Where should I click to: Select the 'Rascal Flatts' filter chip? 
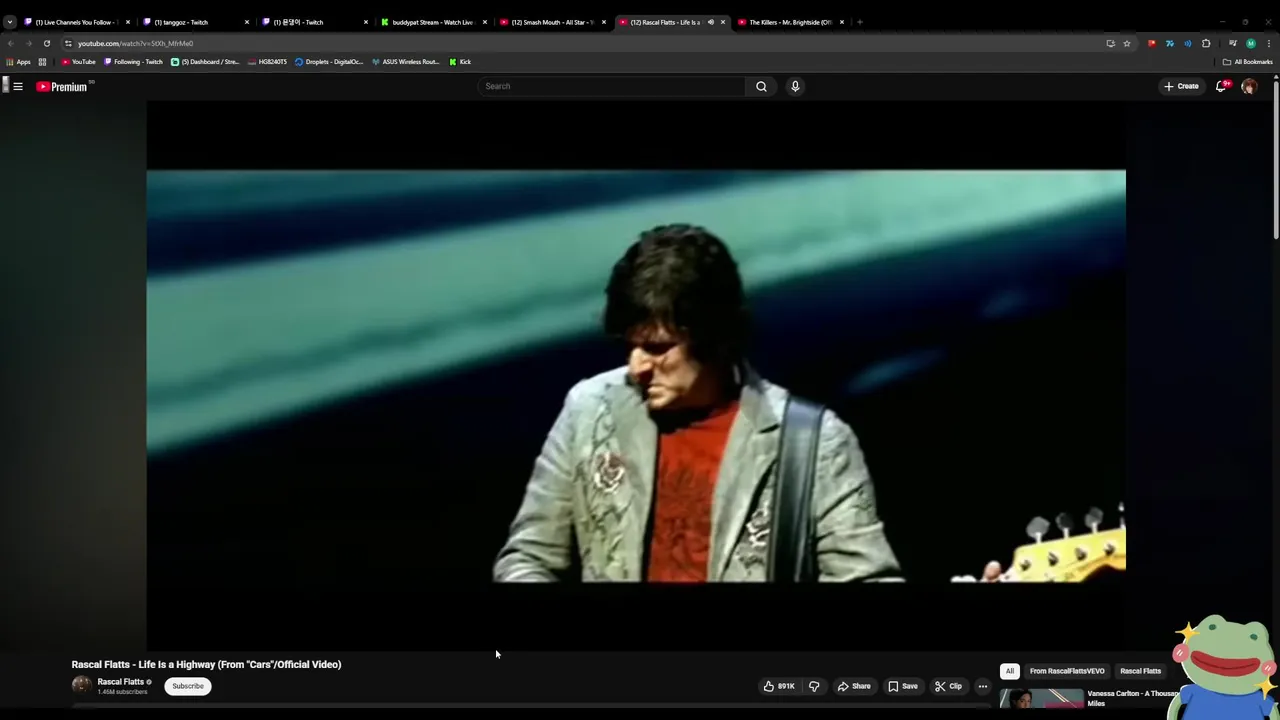[x=1140, y=671]
